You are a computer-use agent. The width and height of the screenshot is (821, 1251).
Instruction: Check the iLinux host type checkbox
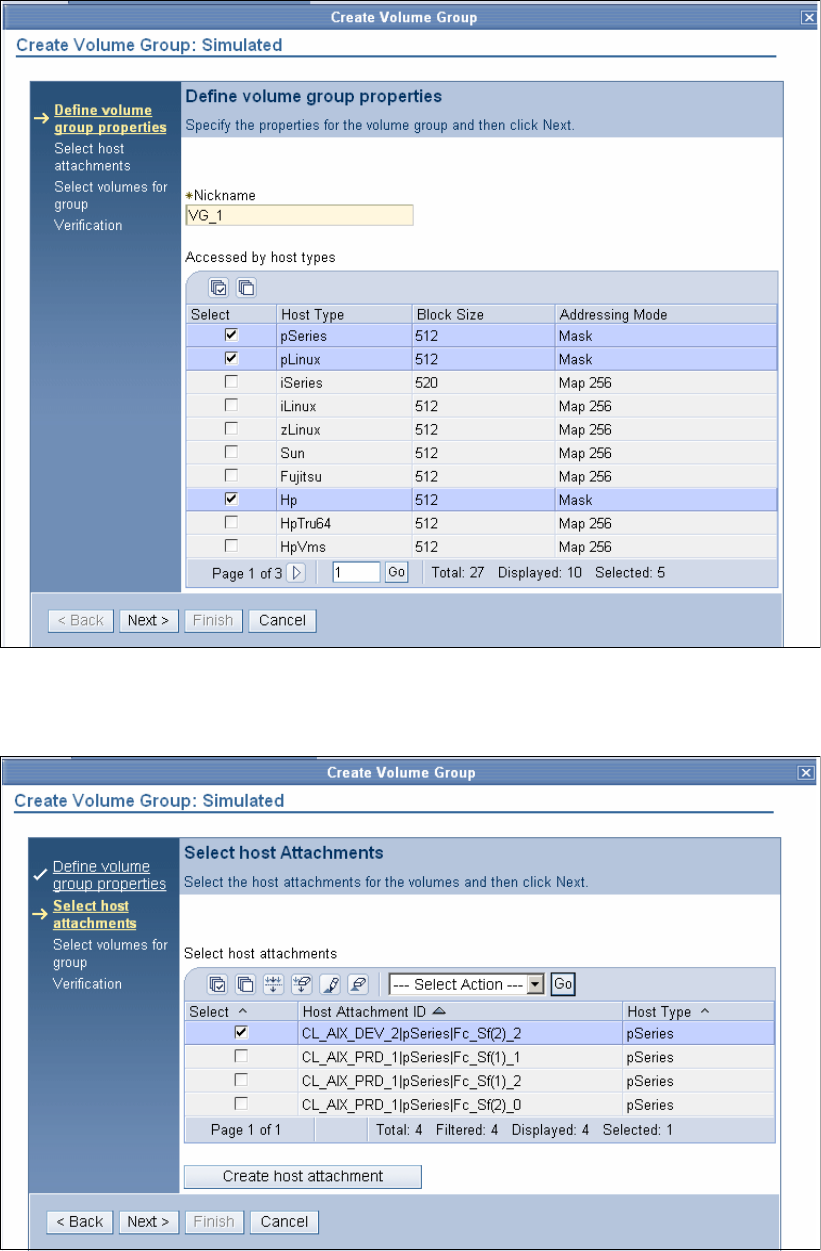(231, 406)
